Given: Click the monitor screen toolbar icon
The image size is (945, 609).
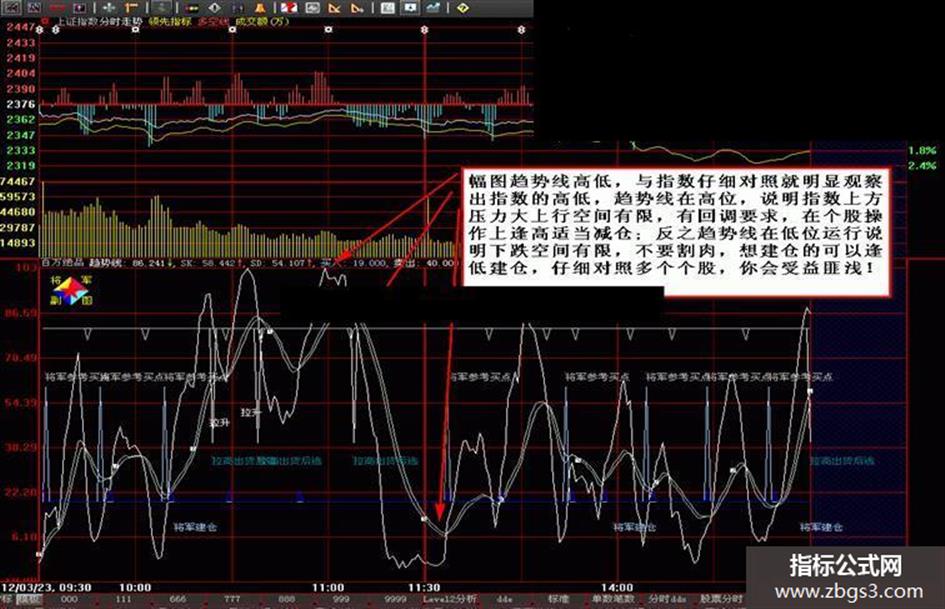Looking at the screenshot, I should pos(410,8).
